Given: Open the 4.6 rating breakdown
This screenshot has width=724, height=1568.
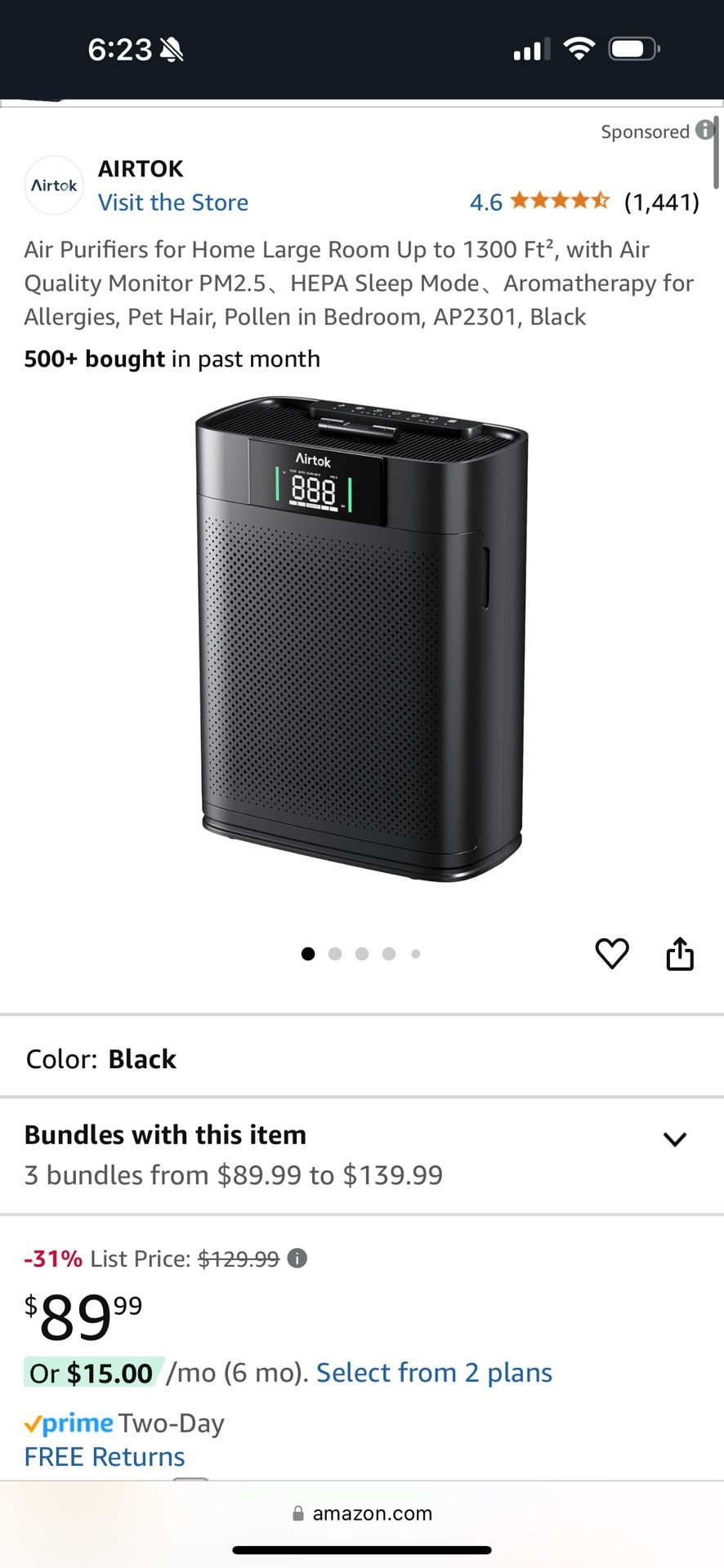Looking at the screenshot, I should [x=486, y=202].
